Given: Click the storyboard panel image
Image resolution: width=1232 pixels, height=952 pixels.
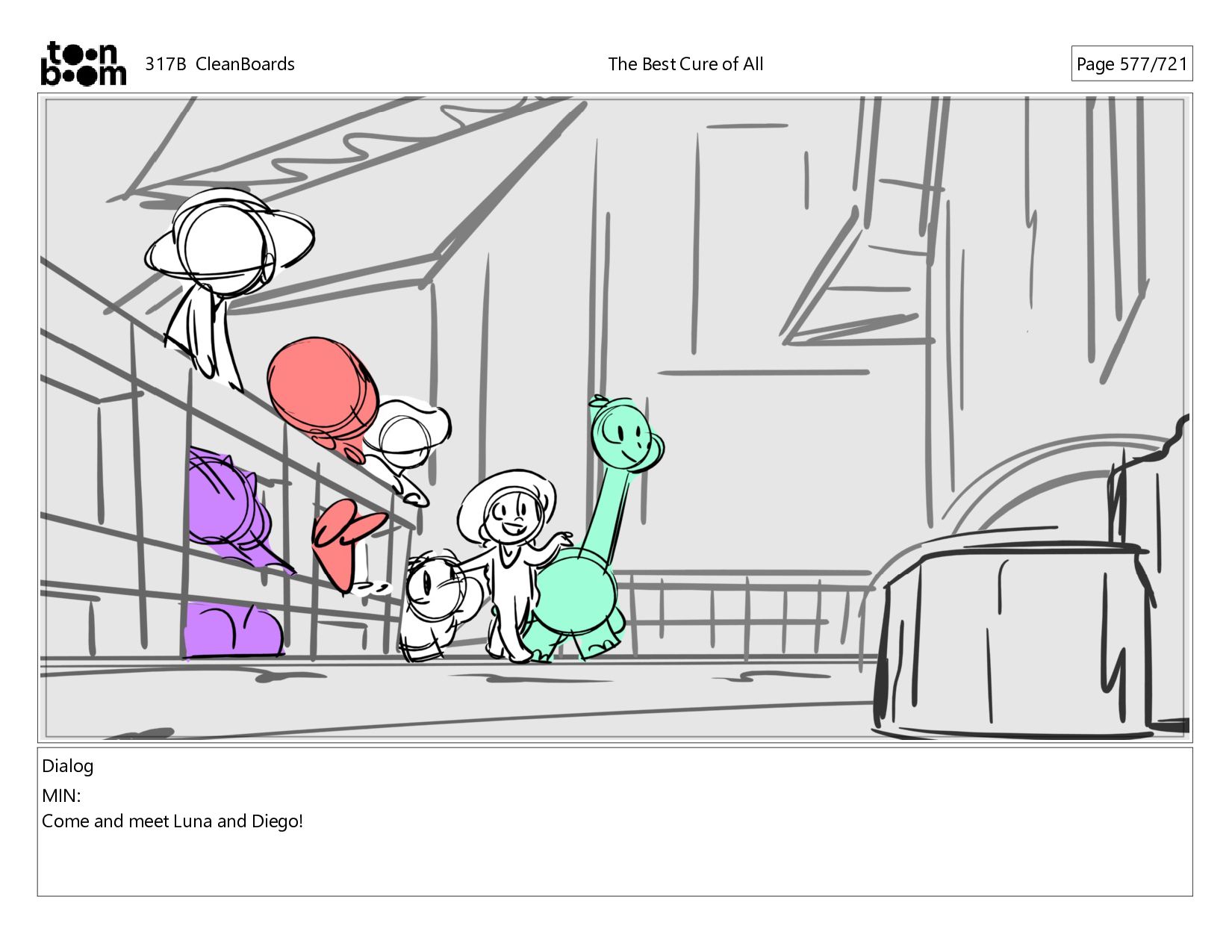Looking at the screenshot, I should click(615, 417).
